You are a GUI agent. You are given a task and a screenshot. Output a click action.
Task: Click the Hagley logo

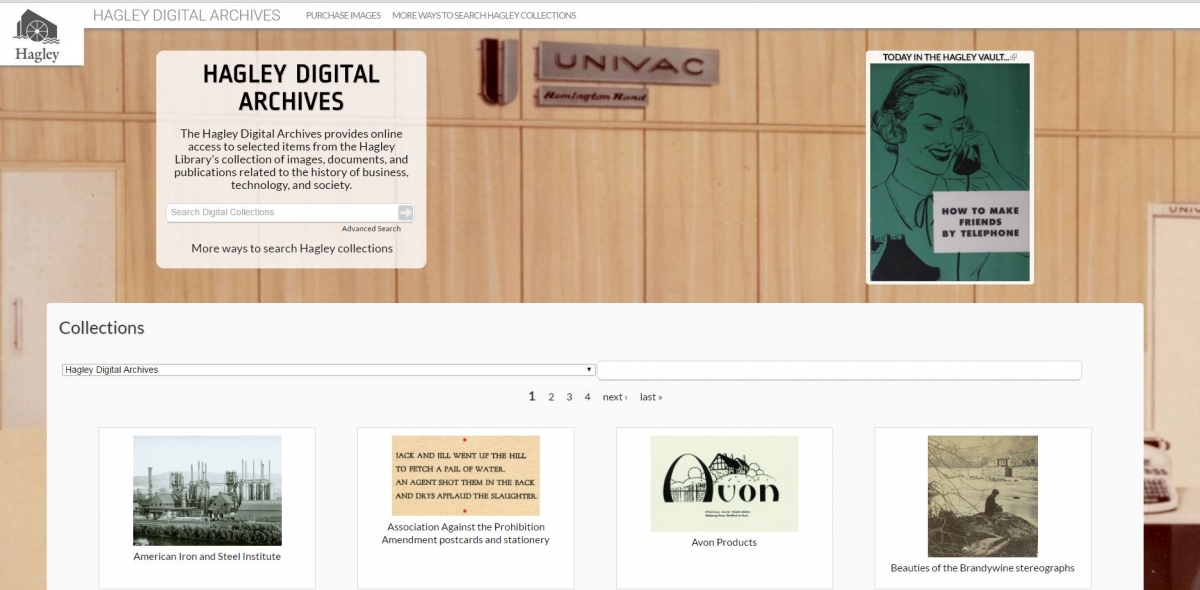click(37, 34)
